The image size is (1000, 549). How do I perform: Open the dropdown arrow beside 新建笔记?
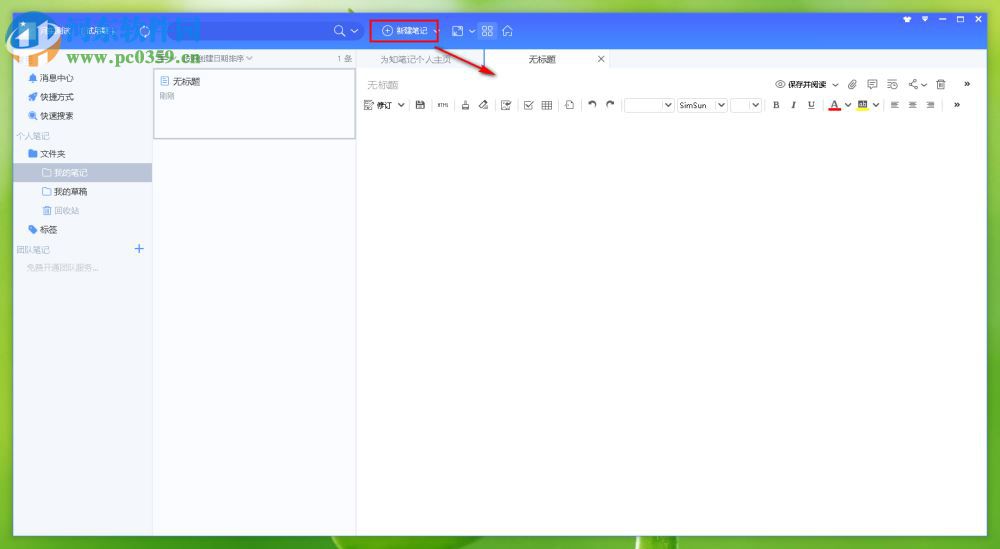[x=436, y=31]
